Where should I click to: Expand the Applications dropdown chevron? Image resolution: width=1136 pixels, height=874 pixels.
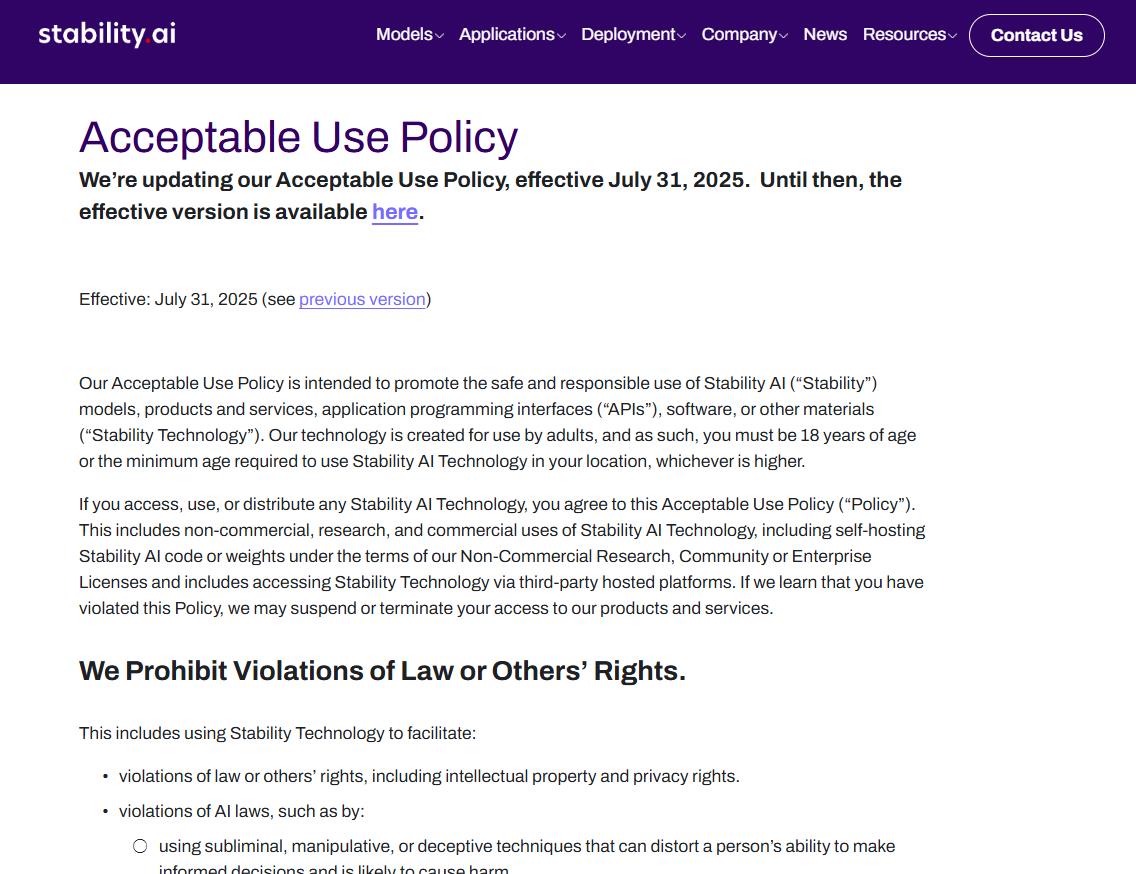[x=562, y=37]
